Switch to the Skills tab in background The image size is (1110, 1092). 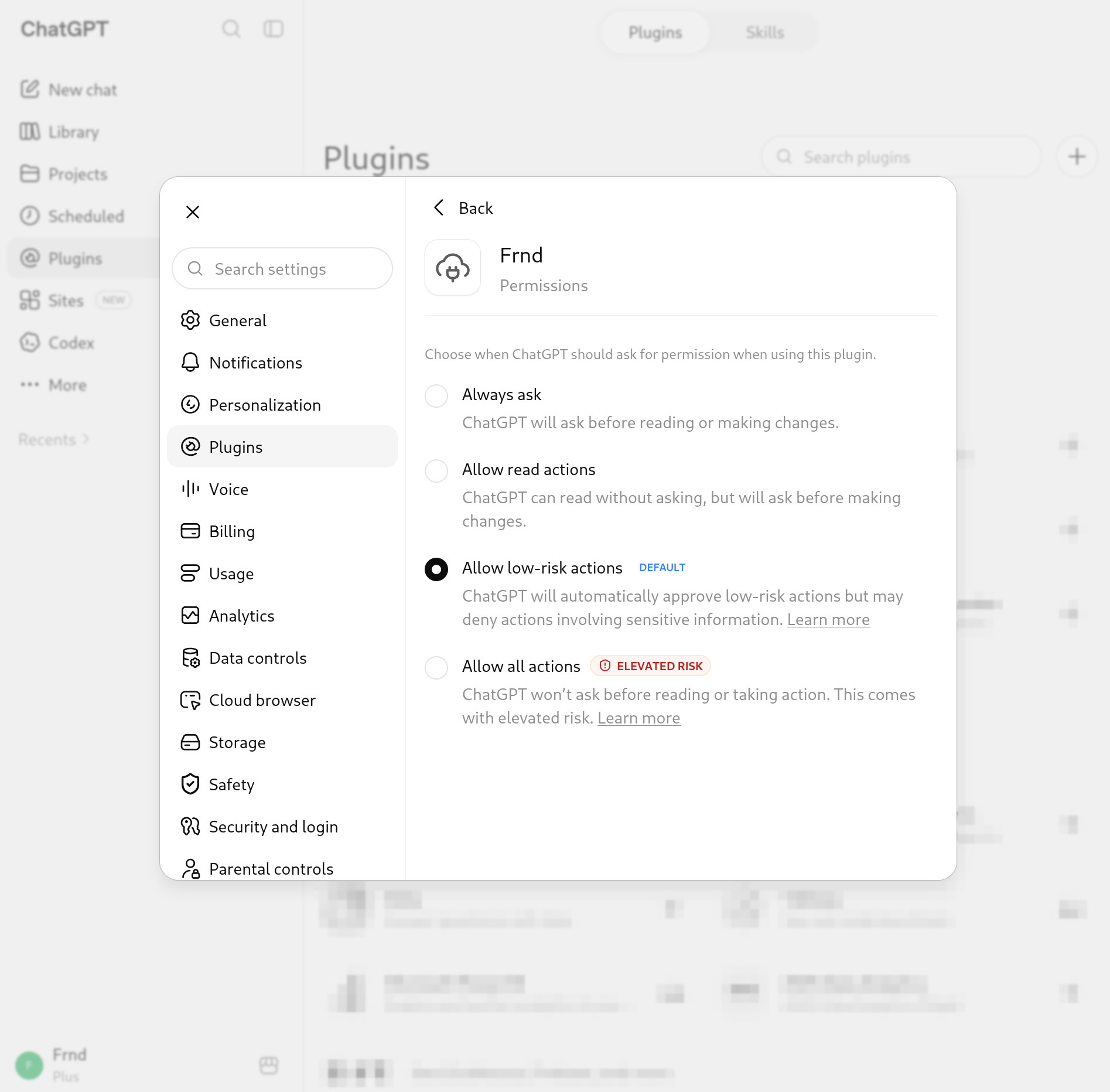[764, 32]
